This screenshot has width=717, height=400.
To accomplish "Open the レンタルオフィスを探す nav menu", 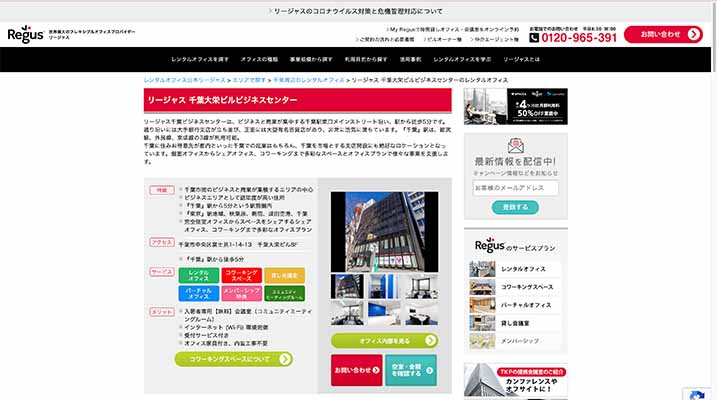I will coord(200,59).
